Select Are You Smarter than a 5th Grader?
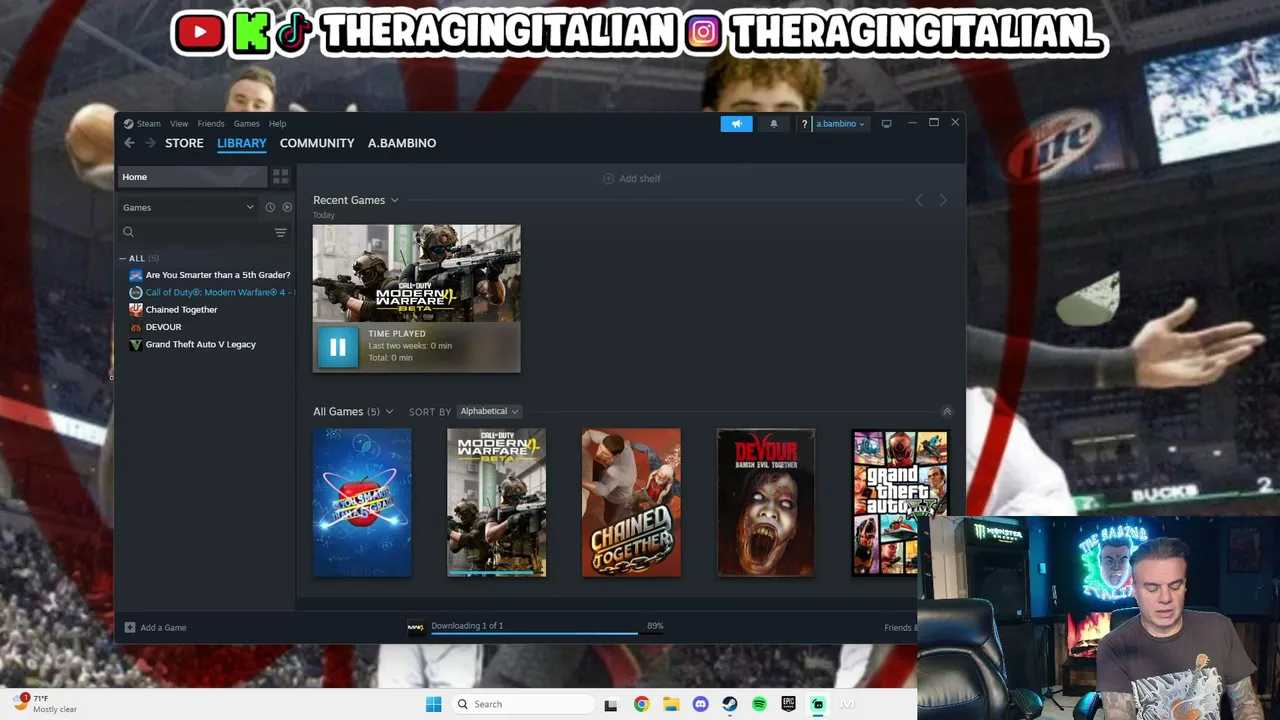 click(x=208, y=275)
